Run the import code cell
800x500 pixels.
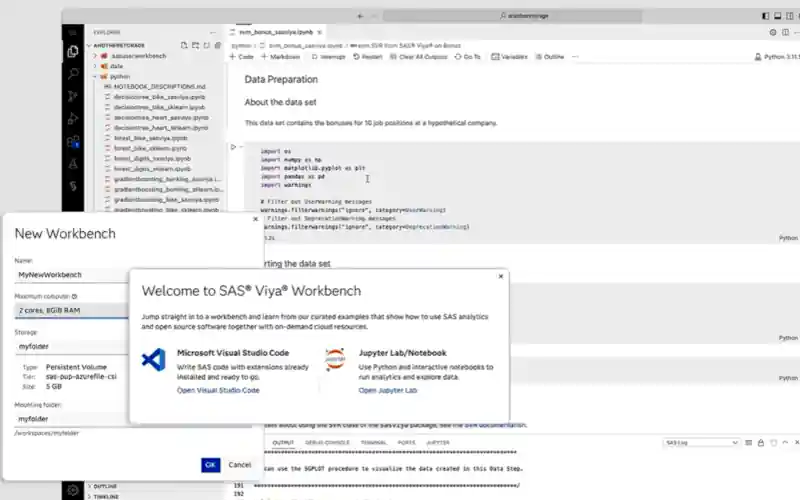click(233, 147)
